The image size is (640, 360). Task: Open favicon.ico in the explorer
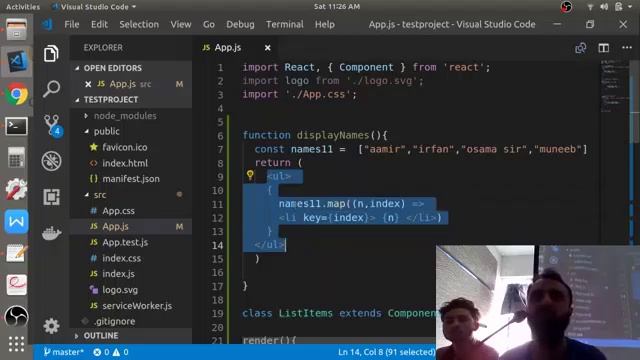tap(124, 147)
